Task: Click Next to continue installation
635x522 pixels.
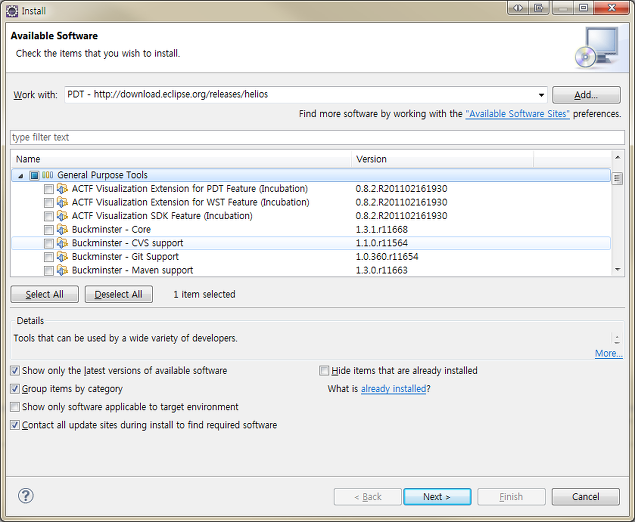Action: click(x=437, y=496)
